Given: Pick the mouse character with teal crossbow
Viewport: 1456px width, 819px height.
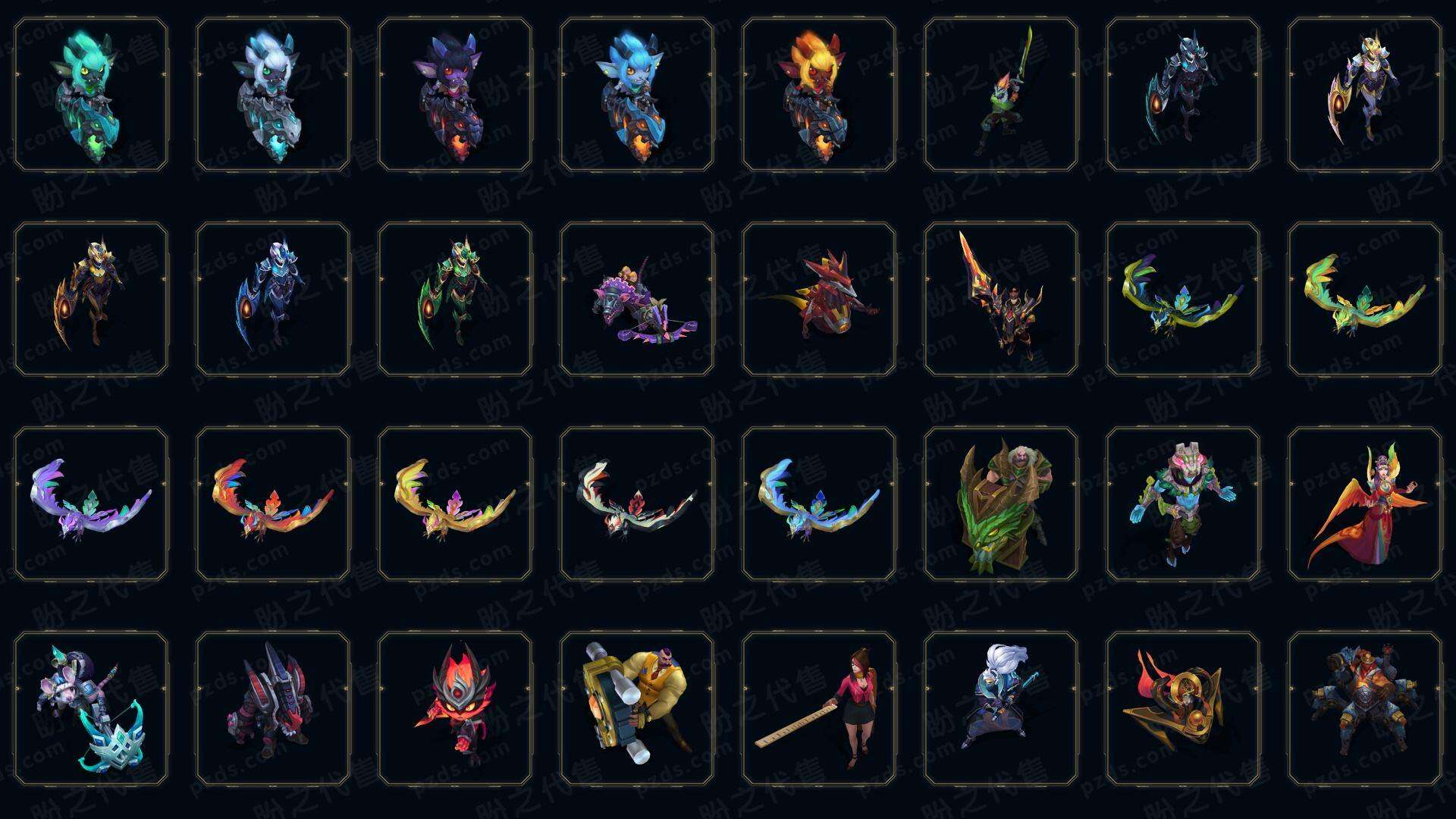Looking at the screenshot, I should (x=91, y=708).
